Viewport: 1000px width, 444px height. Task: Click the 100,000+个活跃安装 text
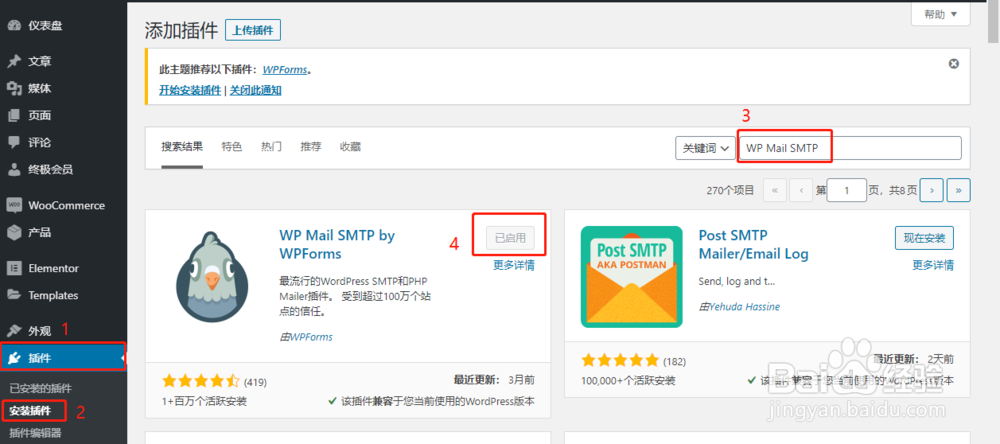click(x=628, y=381)
